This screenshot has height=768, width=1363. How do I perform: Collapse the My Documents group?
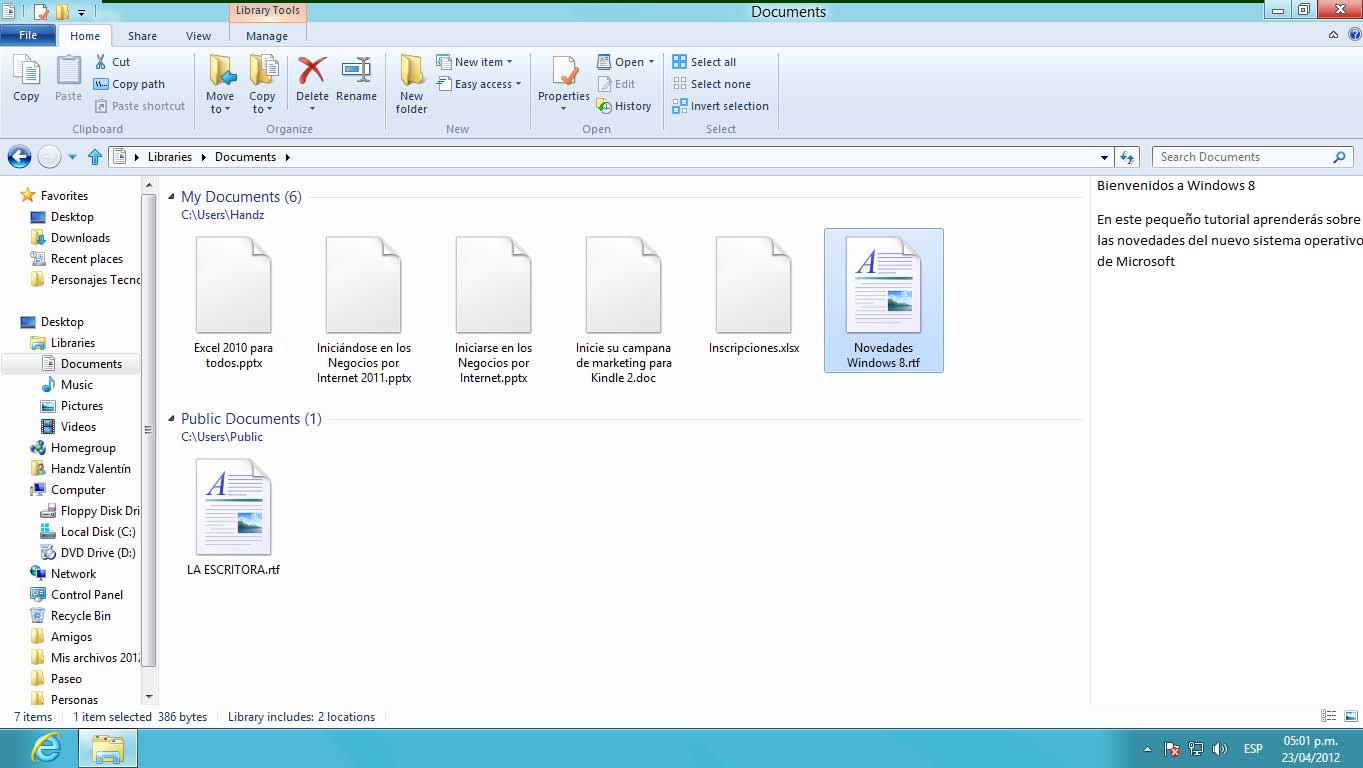point(171,197)
